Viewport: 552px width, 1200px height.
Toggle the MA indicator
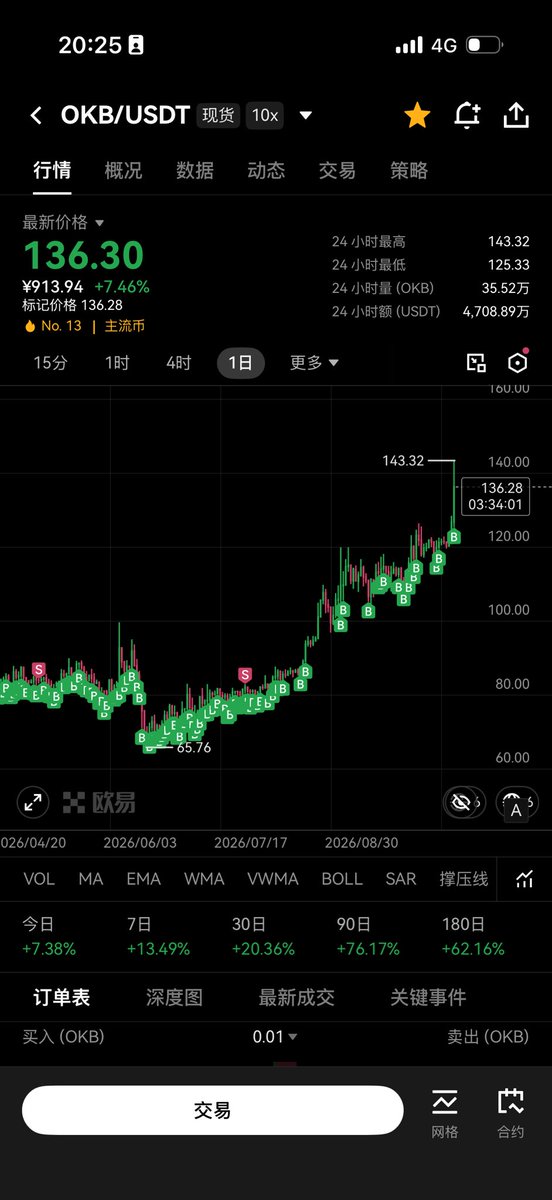91,879
